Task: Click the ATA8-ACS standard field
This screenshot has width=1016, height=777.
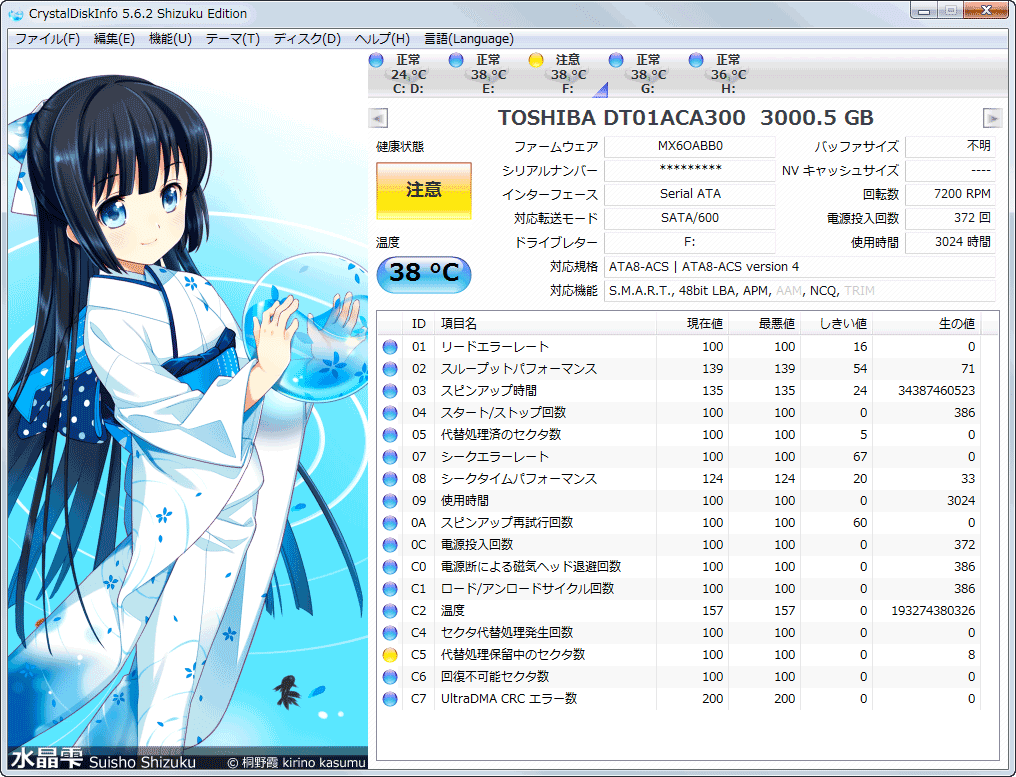Action: (800, 266)
